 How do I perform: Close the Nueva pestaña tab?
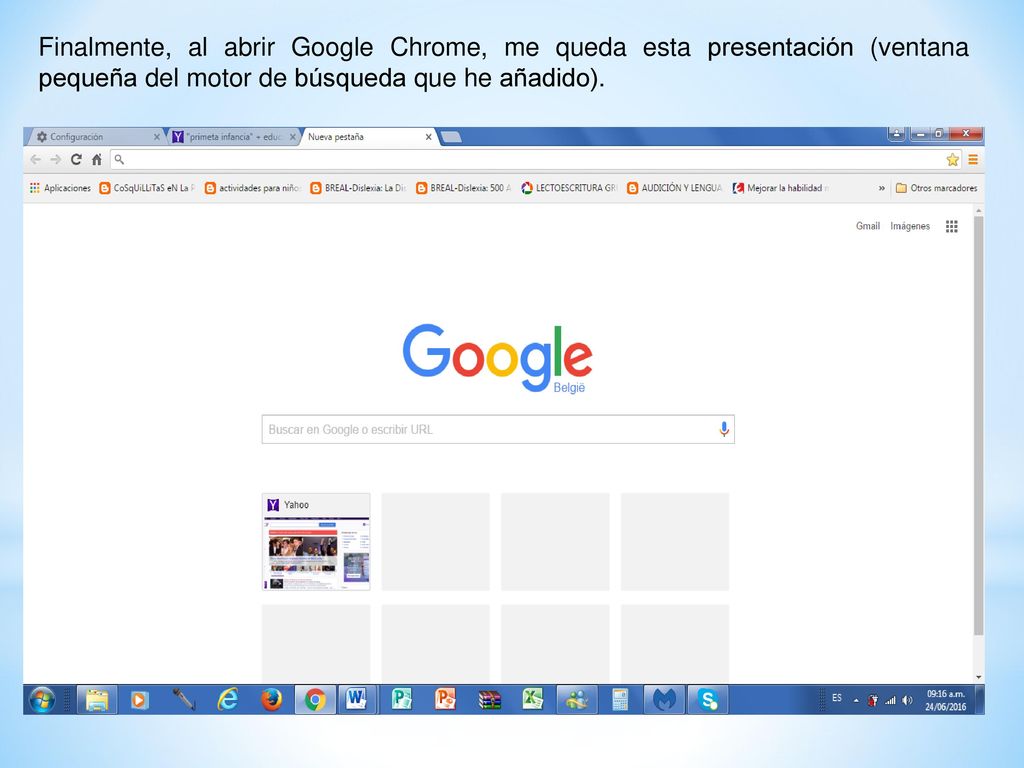[428, 136]
